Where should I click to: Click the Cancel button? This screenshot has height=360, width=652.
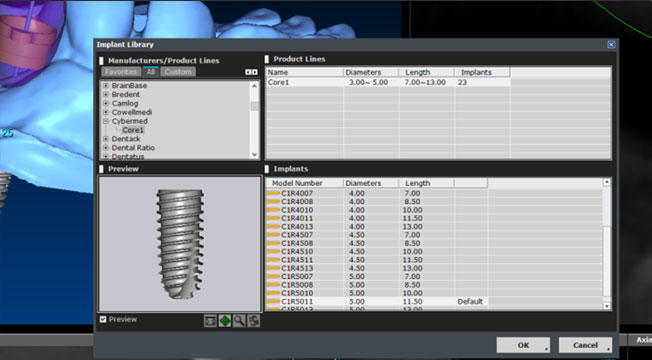tap(585, 345)
